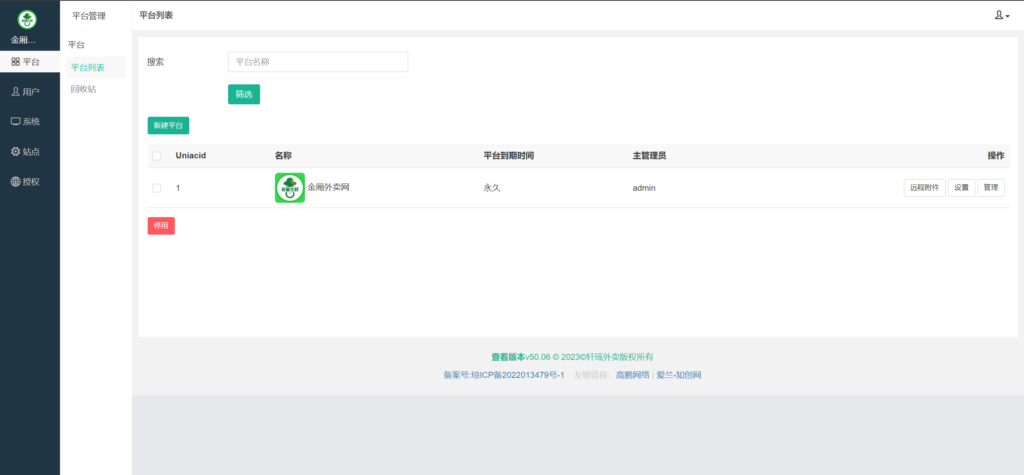Open user account dropdown at top right
This screenshot has width=1024, height=475.
[x=1001, y=15]
